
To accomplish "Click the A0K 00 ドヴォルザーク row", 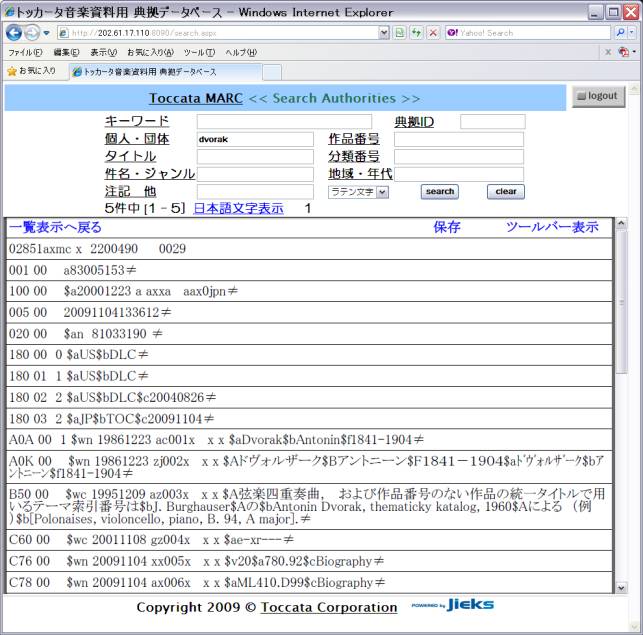I will coord(309,467).
